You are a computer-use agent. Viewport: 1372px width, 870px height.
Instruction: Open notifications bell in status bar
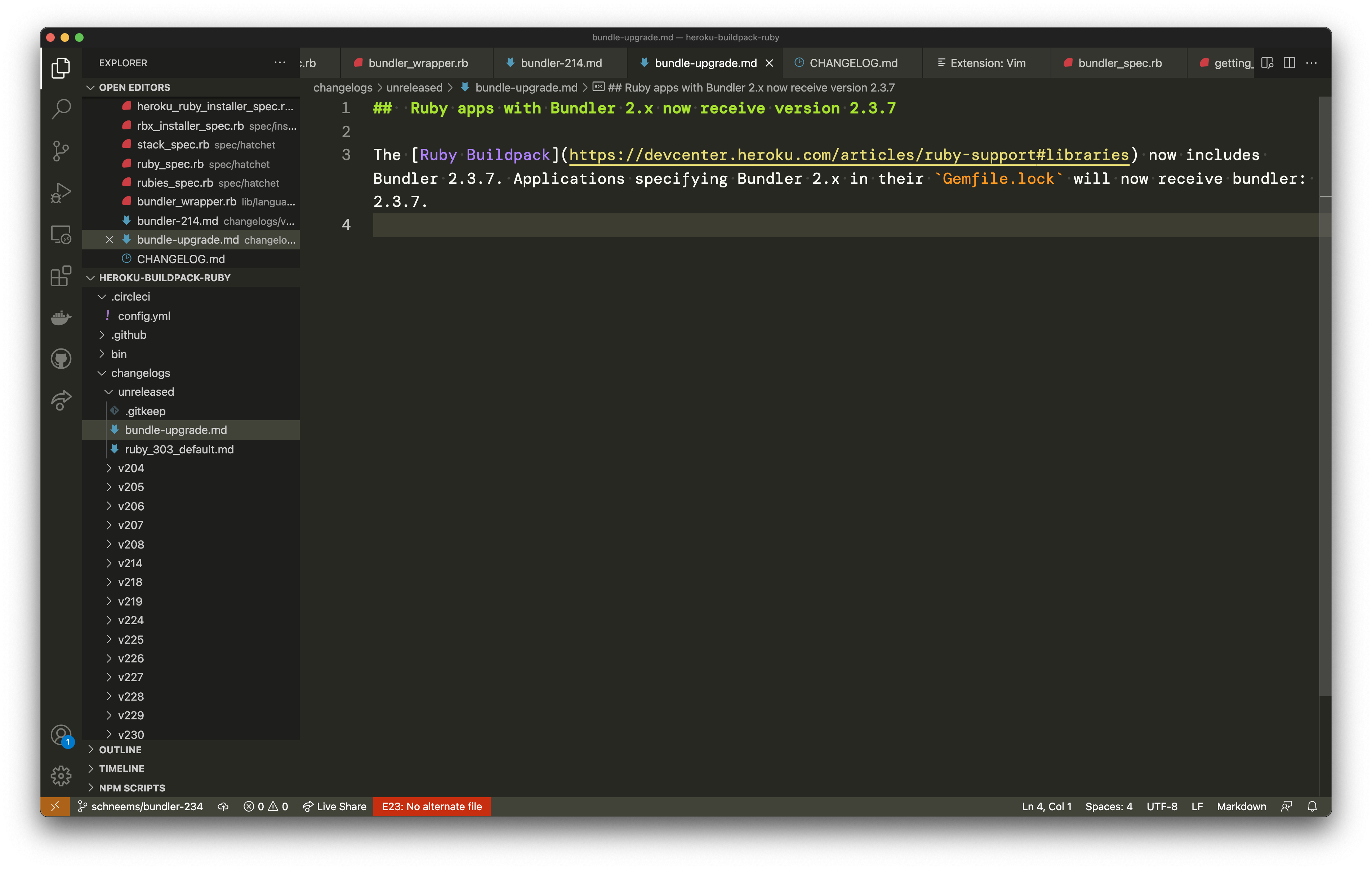pos(1311,806)
